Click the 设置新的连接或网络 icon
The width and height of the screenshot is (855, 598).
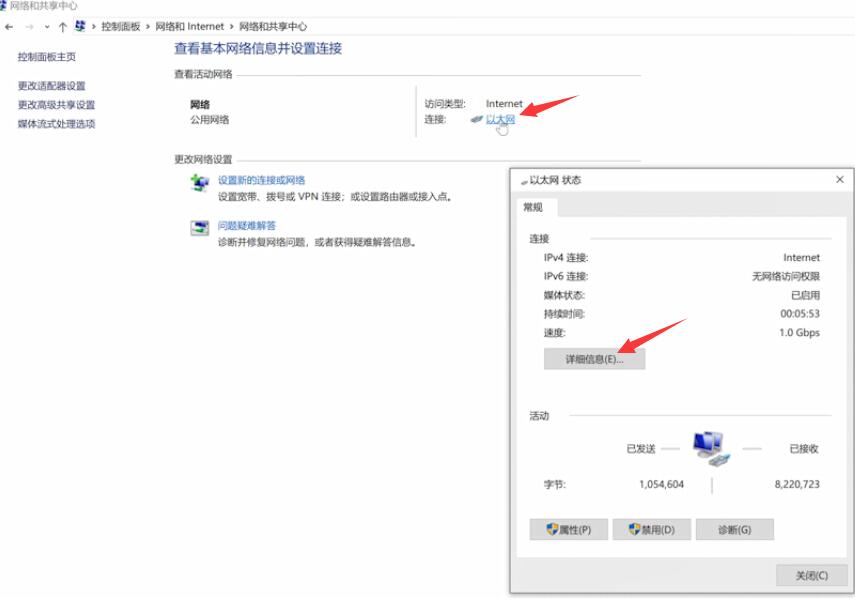[200, 183]
